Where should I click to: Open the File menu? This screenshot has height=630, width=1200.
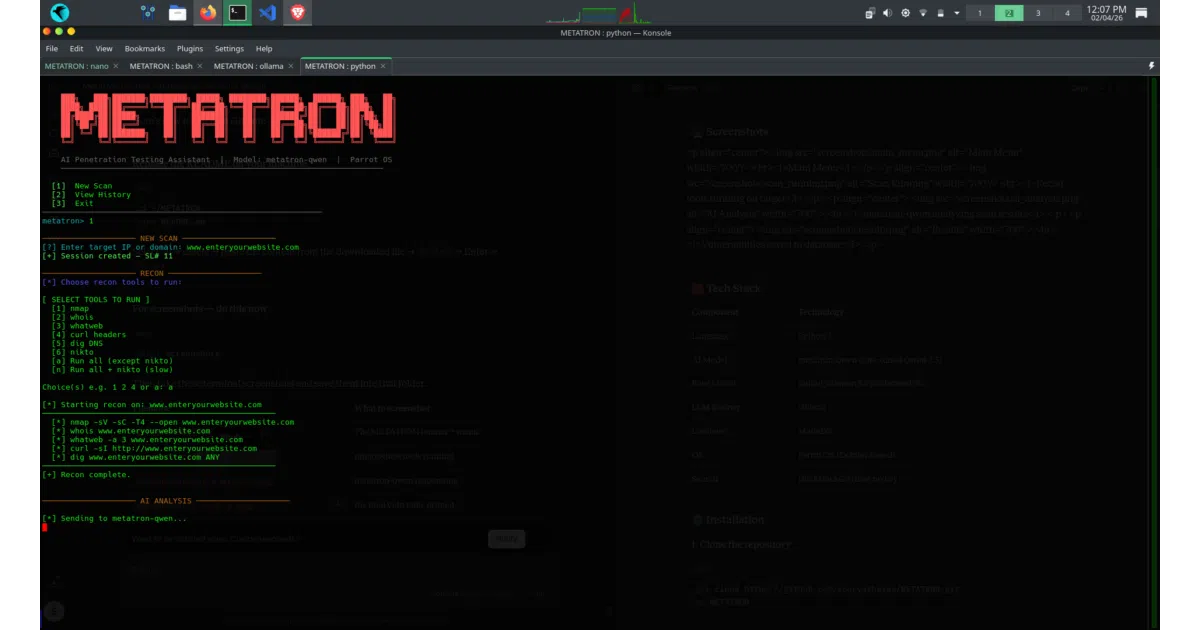pos(51,48)
